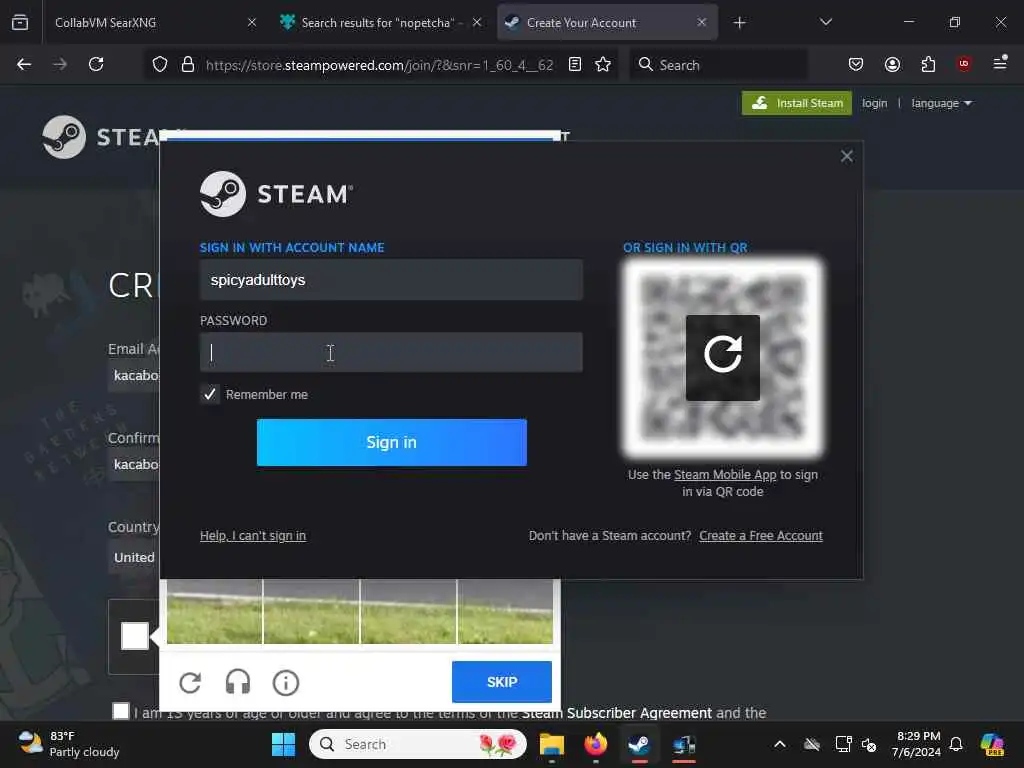Click Install Steam button
The height and width of the screenshot is (768, 1024).
tap(797, 103)
